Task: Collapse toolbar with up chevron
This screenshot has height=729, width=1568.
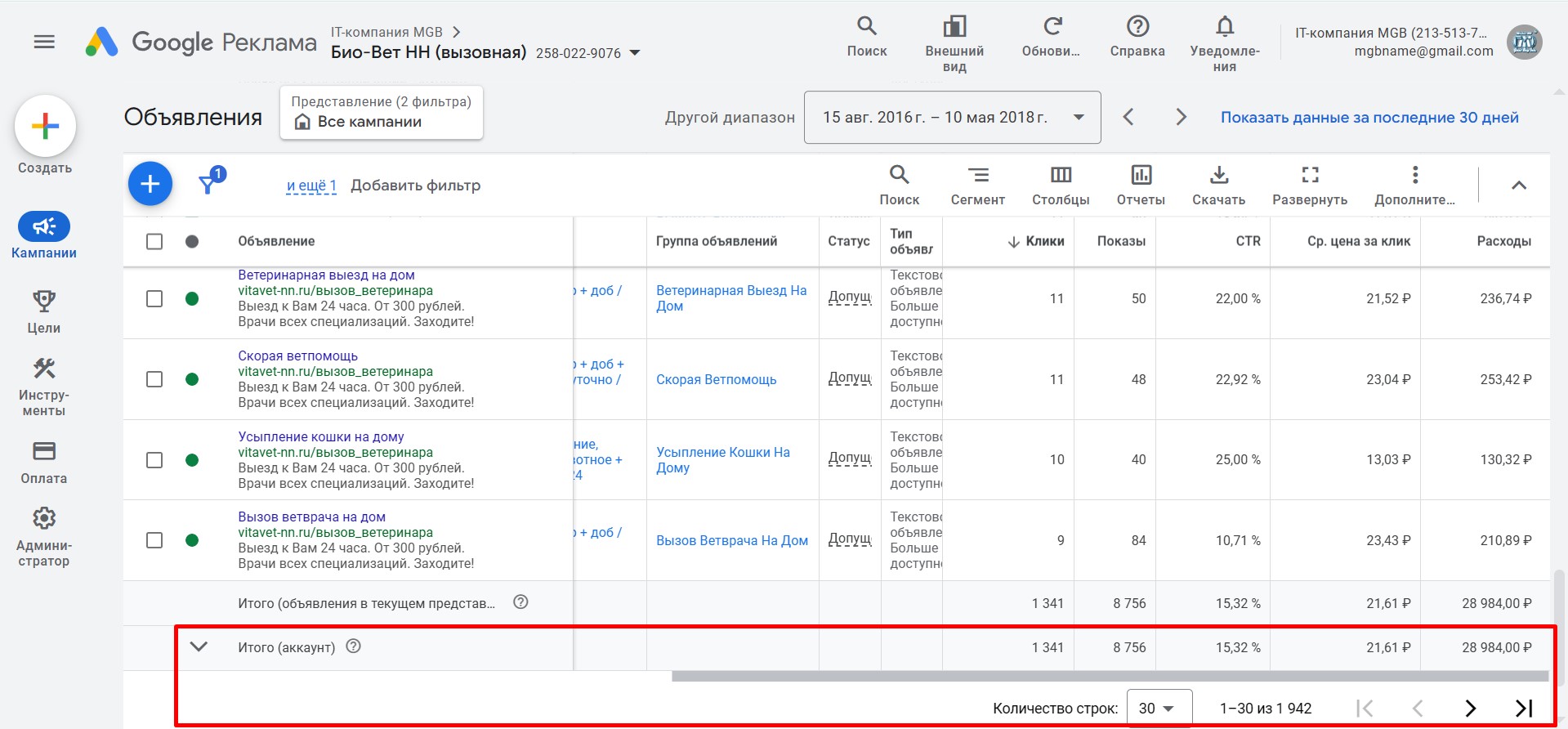Action: (x=1519, y=186)
